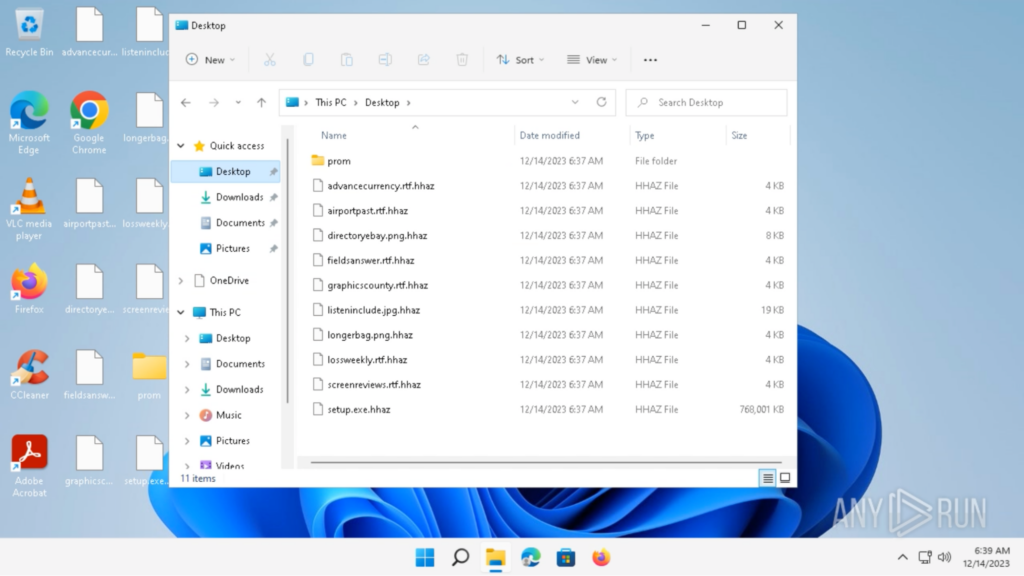1024x576 pixels.
Task: Switch to large thumbnails view layout
Action: (785, 478)
